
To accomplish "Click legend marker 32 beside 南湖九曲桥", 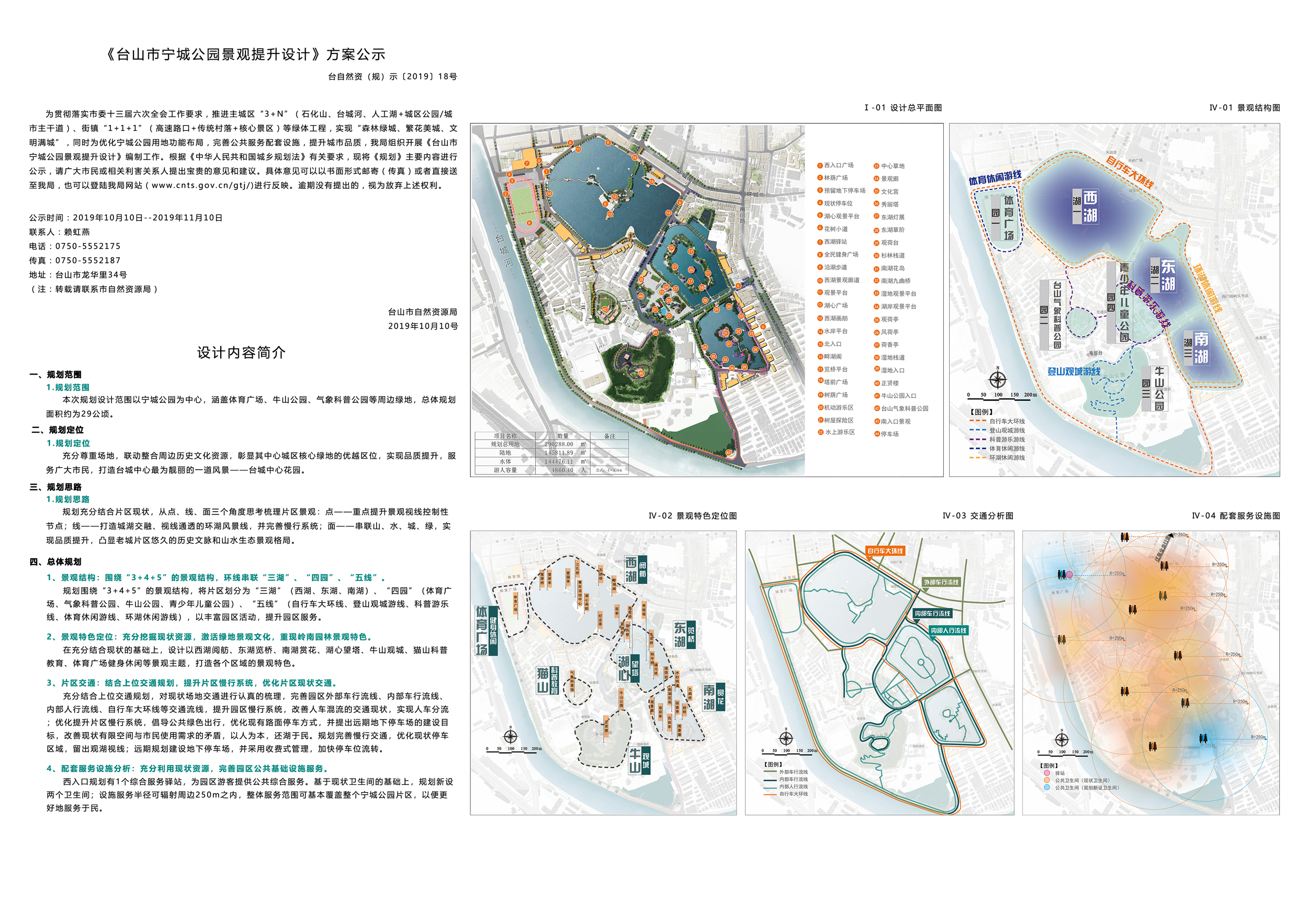I will click(x=876, y=281).
